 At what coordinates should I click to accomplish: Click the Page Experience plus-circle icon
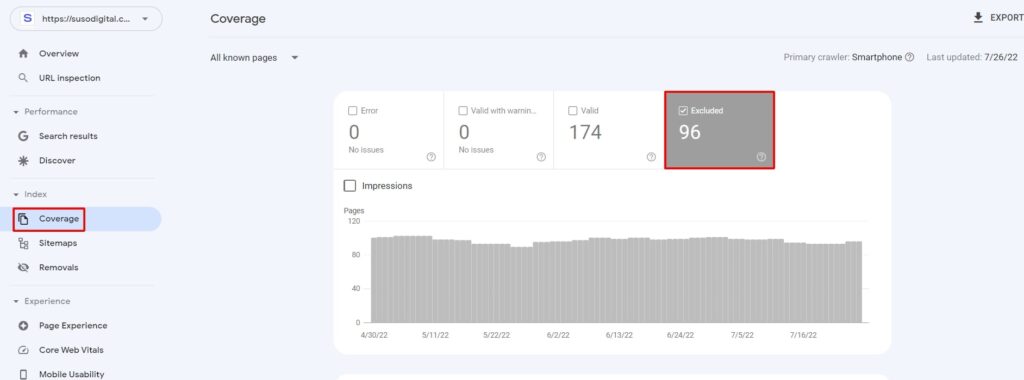24,326
